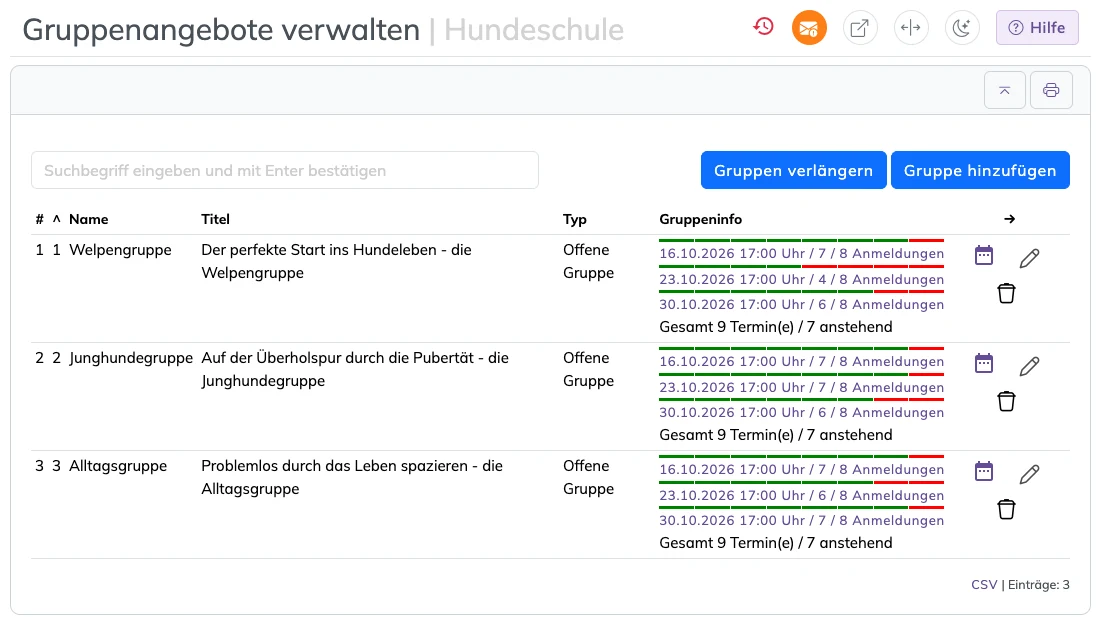Delete Alltagsgruppe with trash icon
1101x625 pixels.
point(1006,509)
